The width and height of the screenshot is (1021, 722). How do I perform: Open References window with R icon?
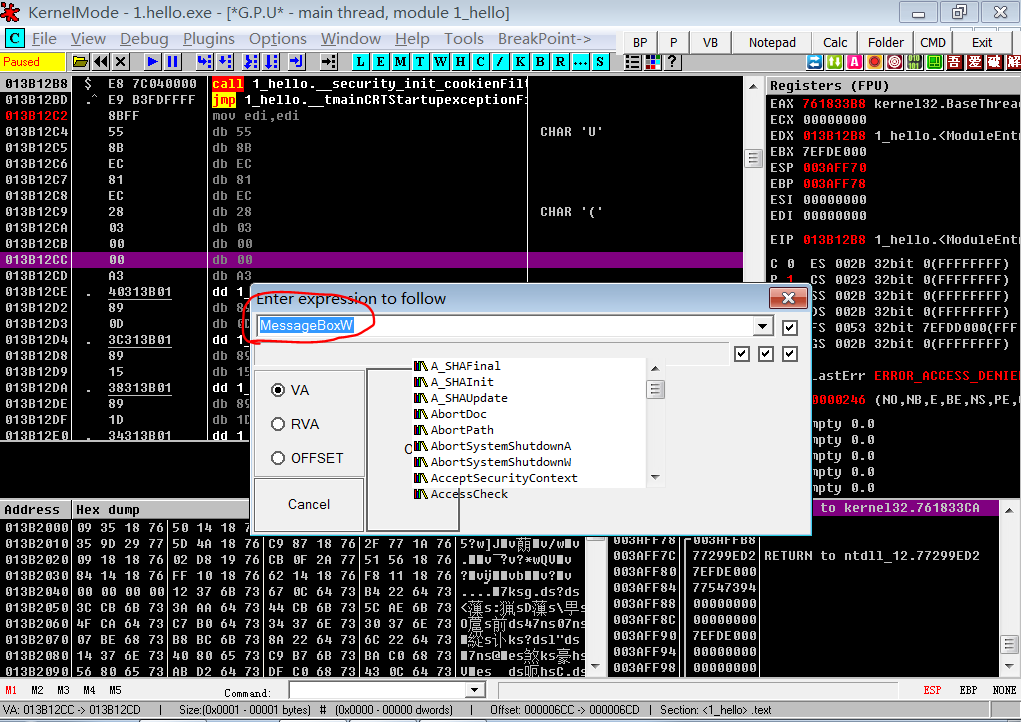(560, 62)
